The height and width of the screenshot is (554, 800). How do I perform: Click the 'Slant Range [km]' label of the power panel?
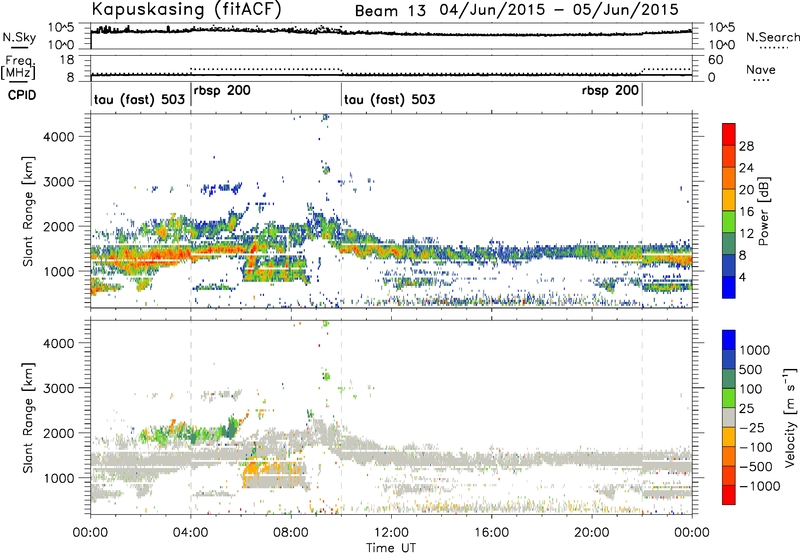click(28, 211)
